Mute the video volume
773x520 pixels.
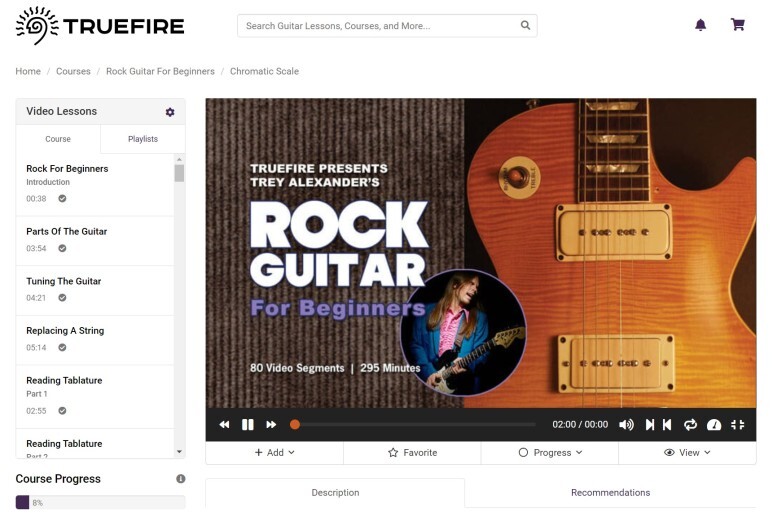point(626,424)
